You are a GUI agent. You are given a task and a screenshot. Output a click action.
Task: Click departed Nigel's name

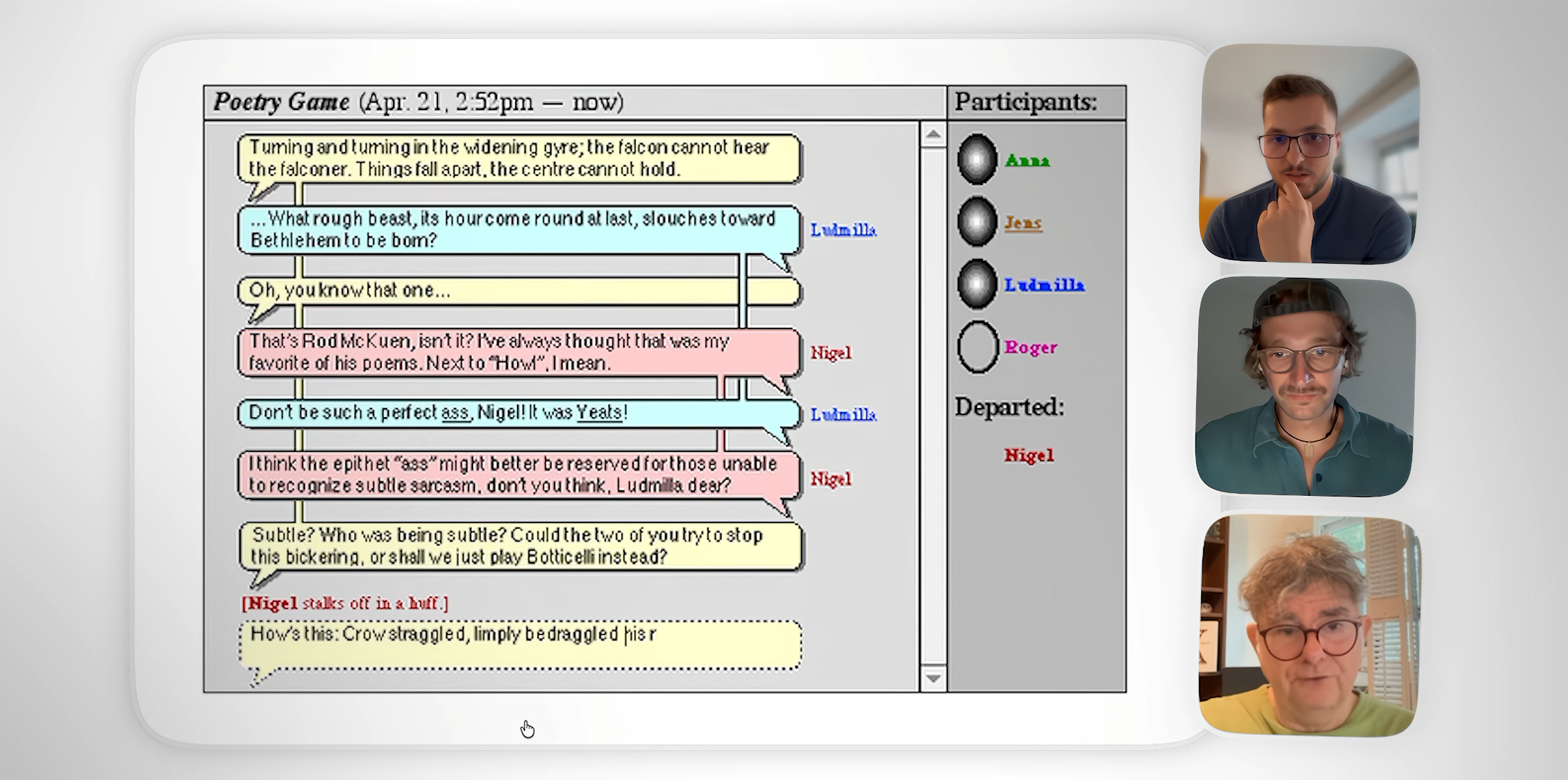1029,455
